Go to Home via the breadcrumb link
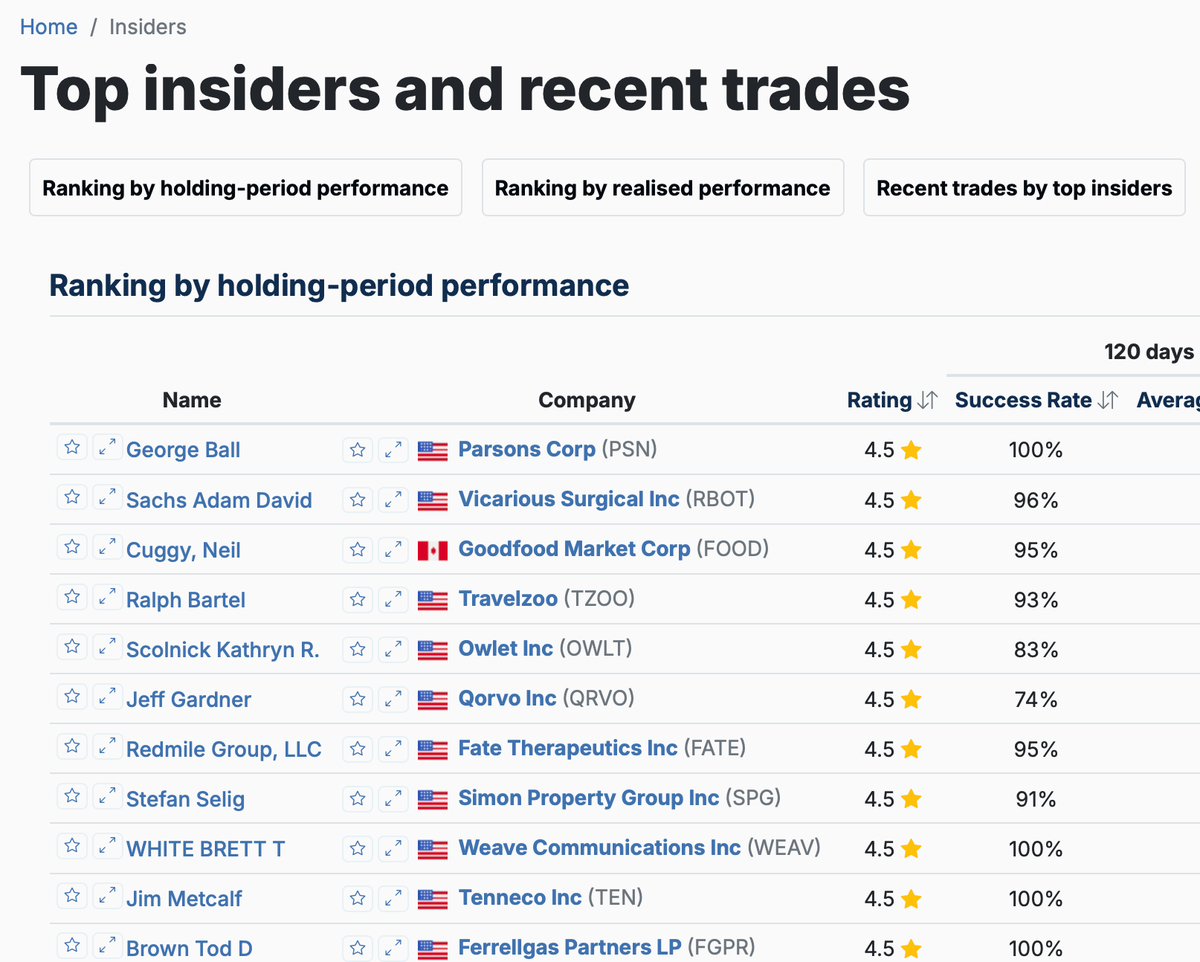The height and width of the screenshot is (962, 1200). [x=48, y=27]
